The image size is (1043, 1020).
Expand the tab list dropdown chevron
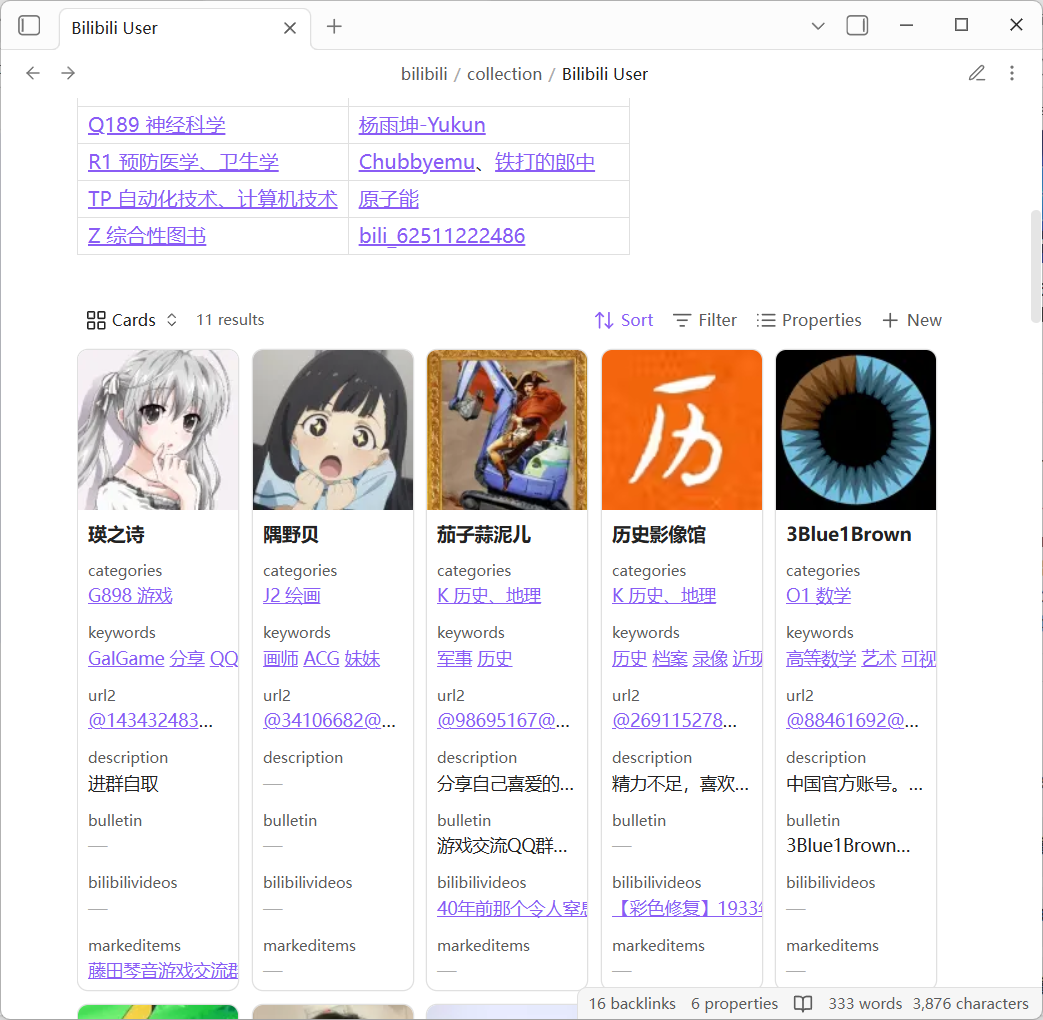point(817,26)
